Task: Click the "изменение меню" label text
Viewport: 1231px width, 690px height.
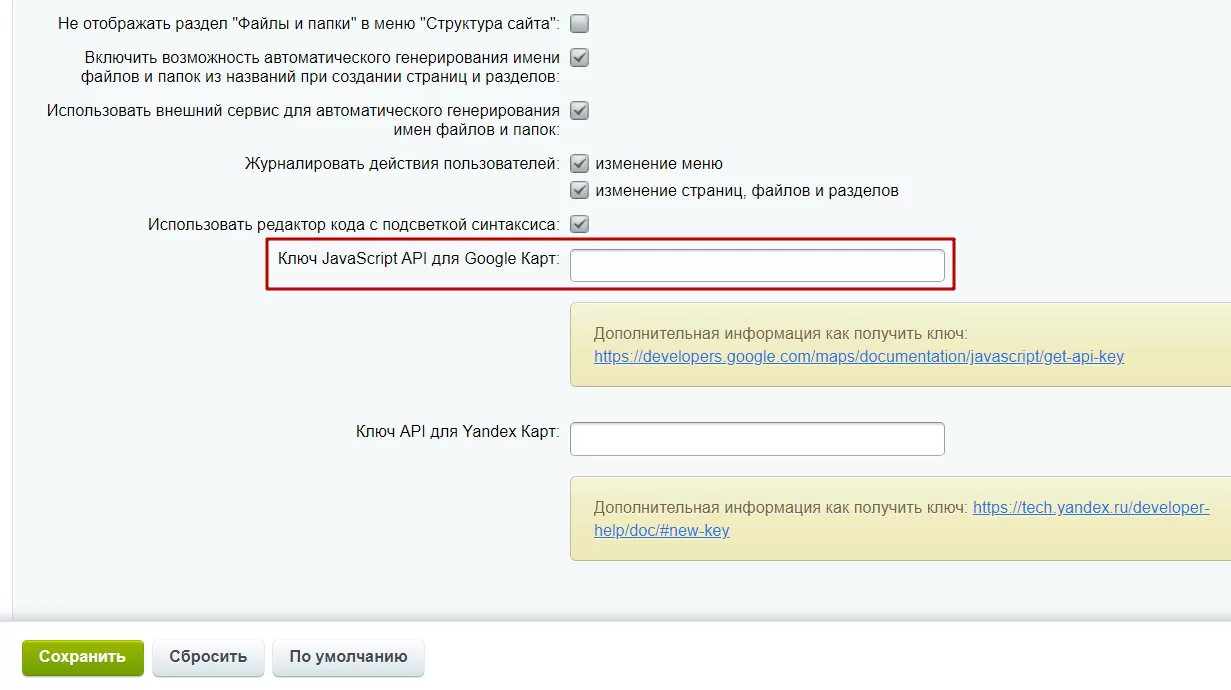Action: (659, 163)
